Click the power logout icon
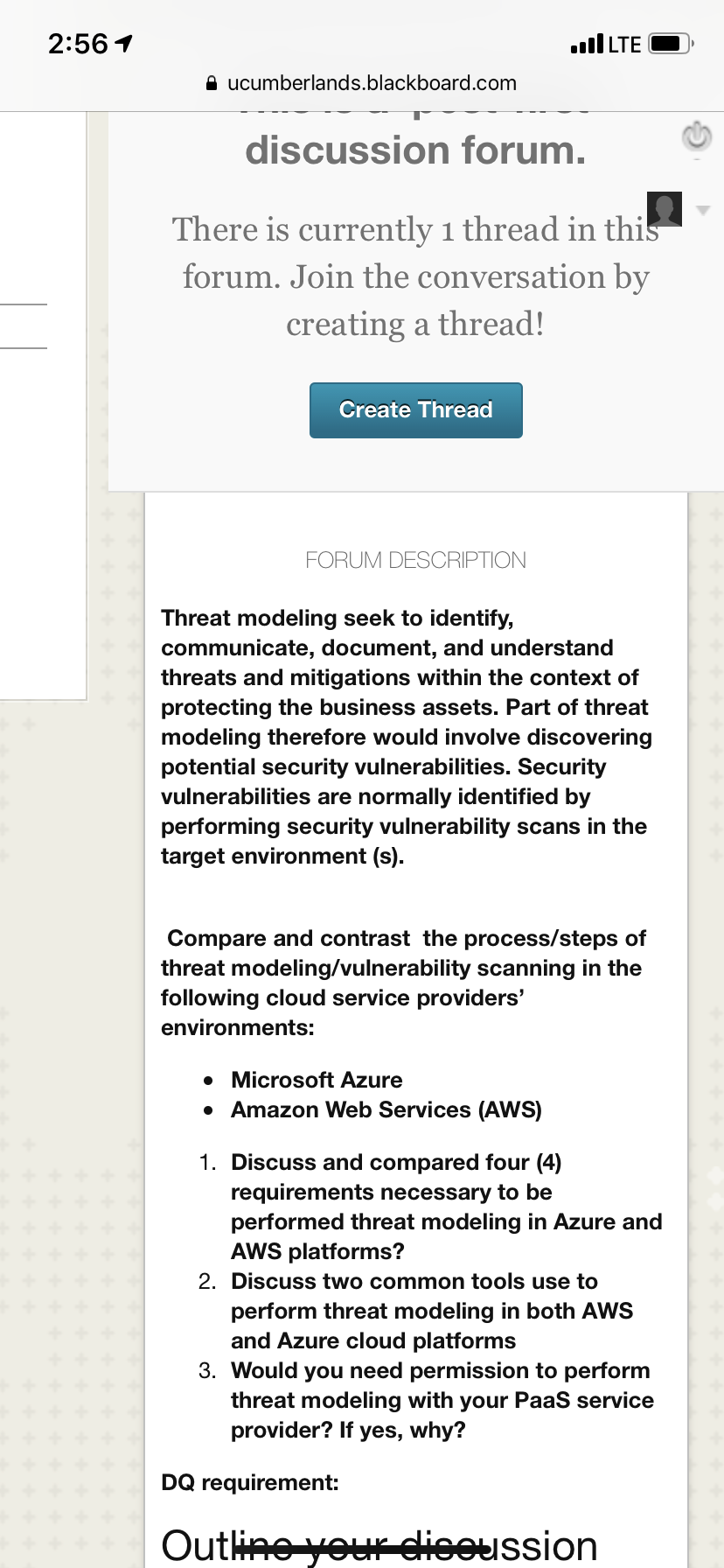 (x=697, y=137)
